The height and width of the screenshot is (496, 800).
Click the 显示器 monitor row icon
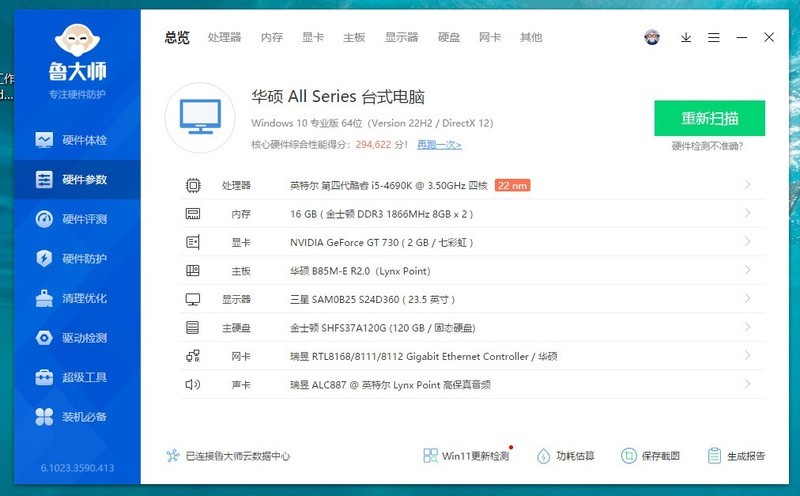click(193, 300)
